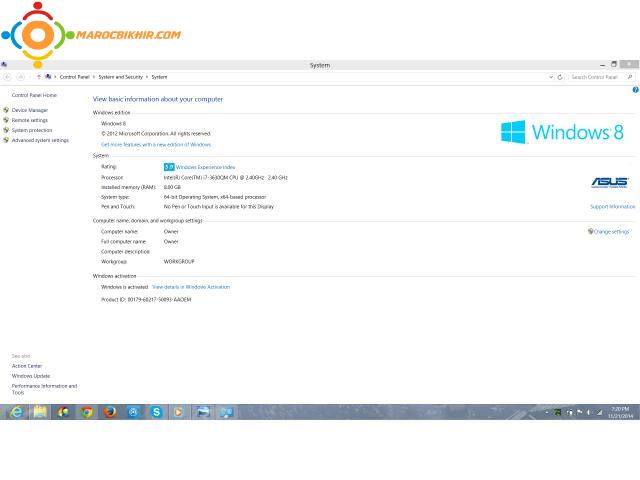Screen dimensions: 640x480
Task: Click the processor value text
Action: click(x=226, y=178)
